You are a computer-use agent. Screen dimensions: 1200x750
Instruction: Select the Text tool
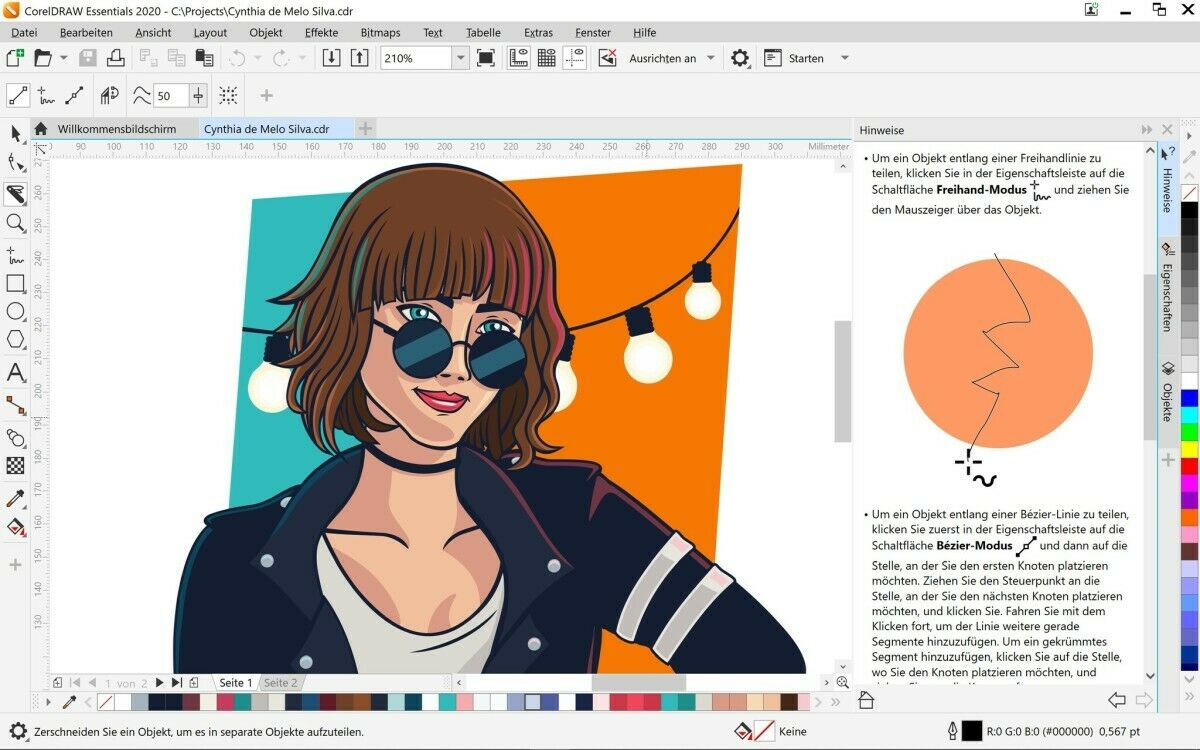pos(15,373)
